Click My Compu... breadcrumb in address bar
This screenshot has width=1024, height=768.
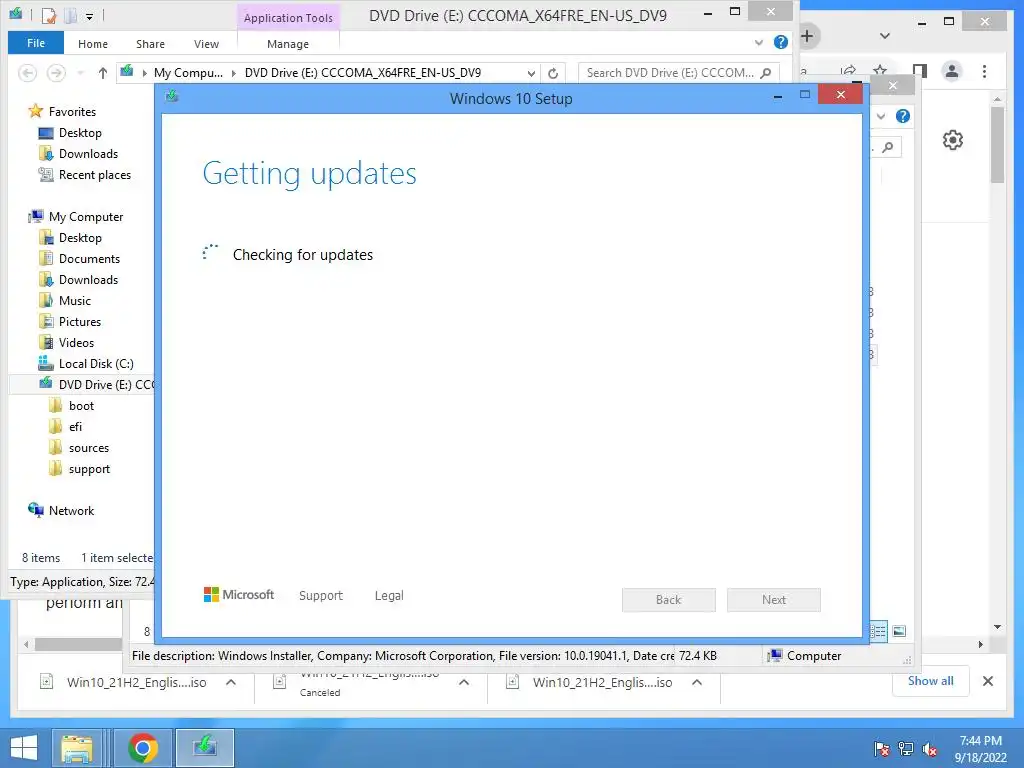pos(188,72)
